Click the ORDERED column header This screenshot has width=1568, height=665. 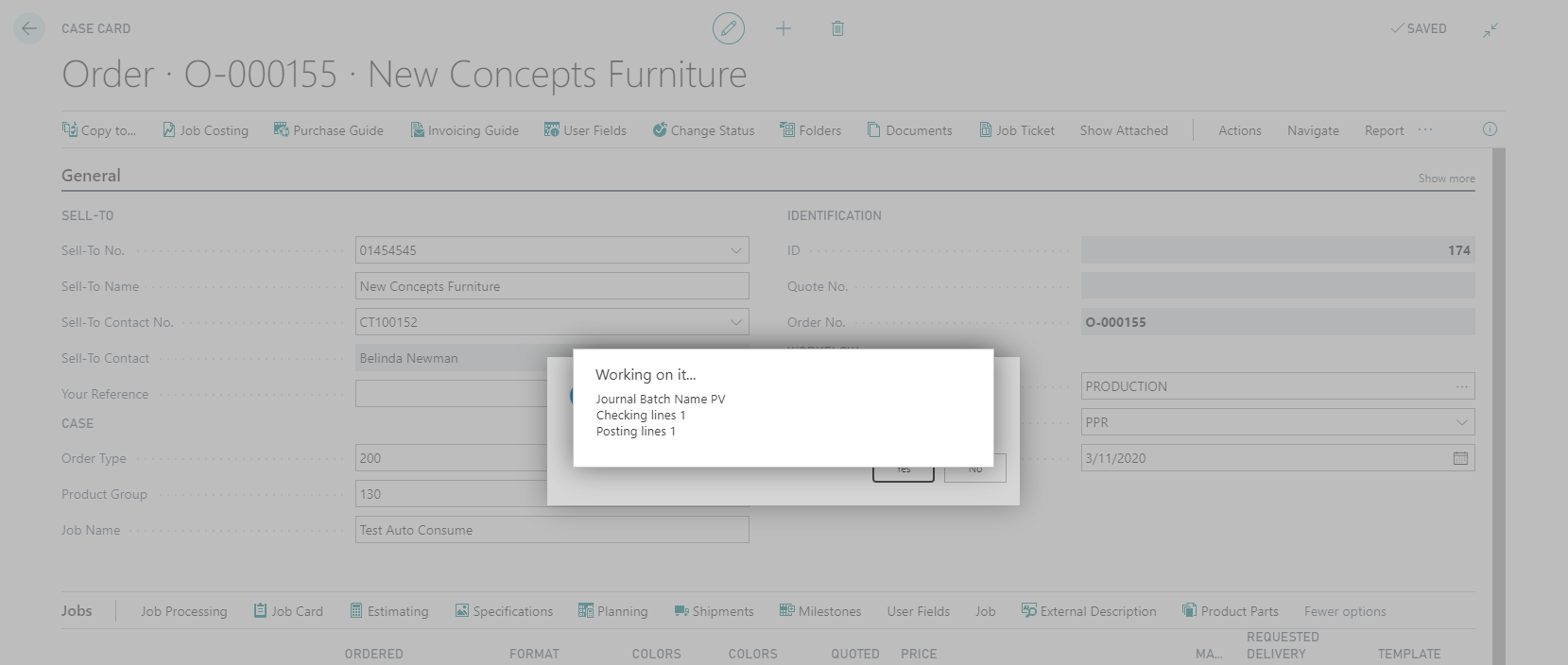point(373,654)
